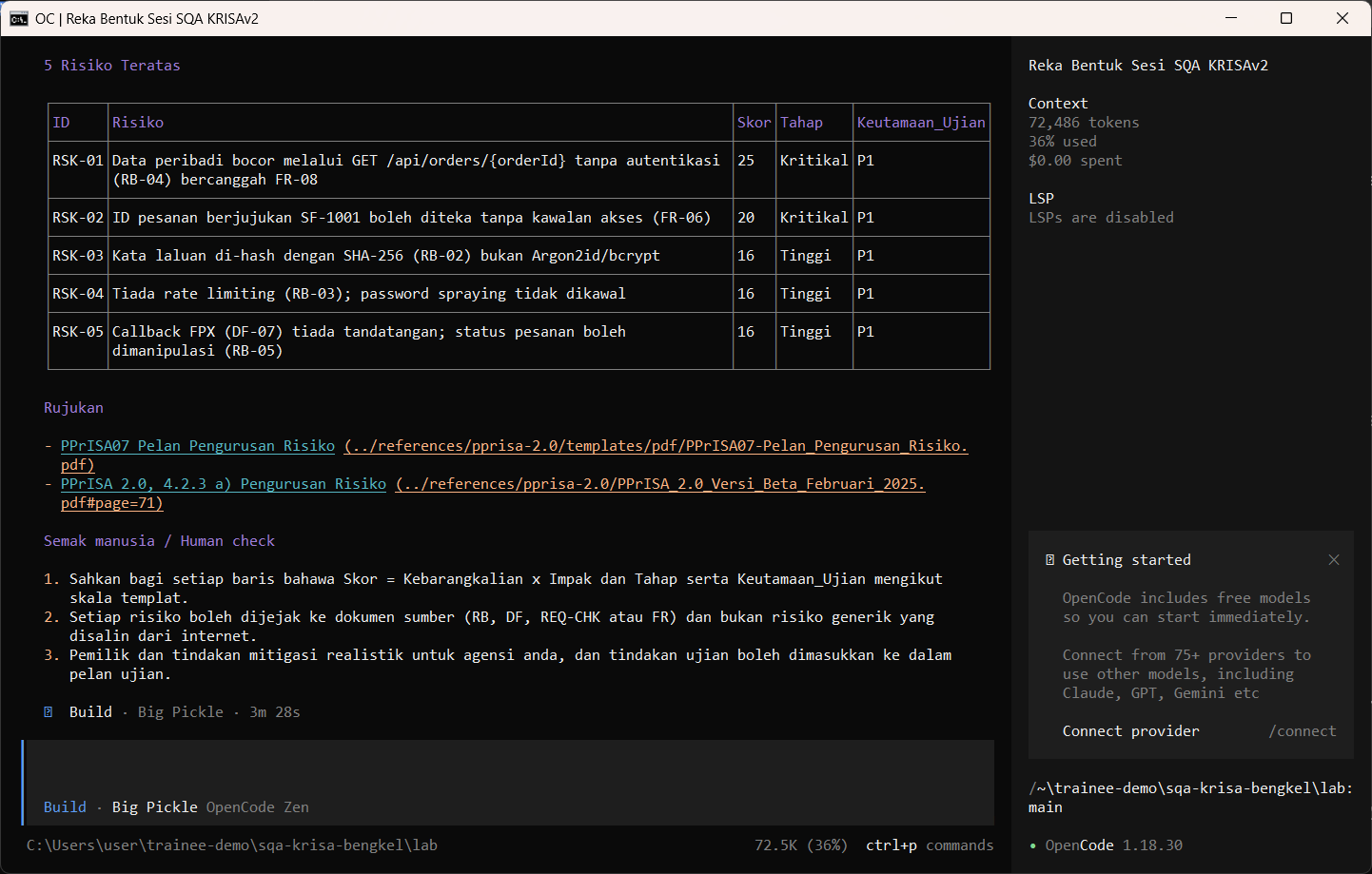Screen dimensions: 1372x874
Task: Open ctrl+p commands palette hint
Action: tap(930, 845)
